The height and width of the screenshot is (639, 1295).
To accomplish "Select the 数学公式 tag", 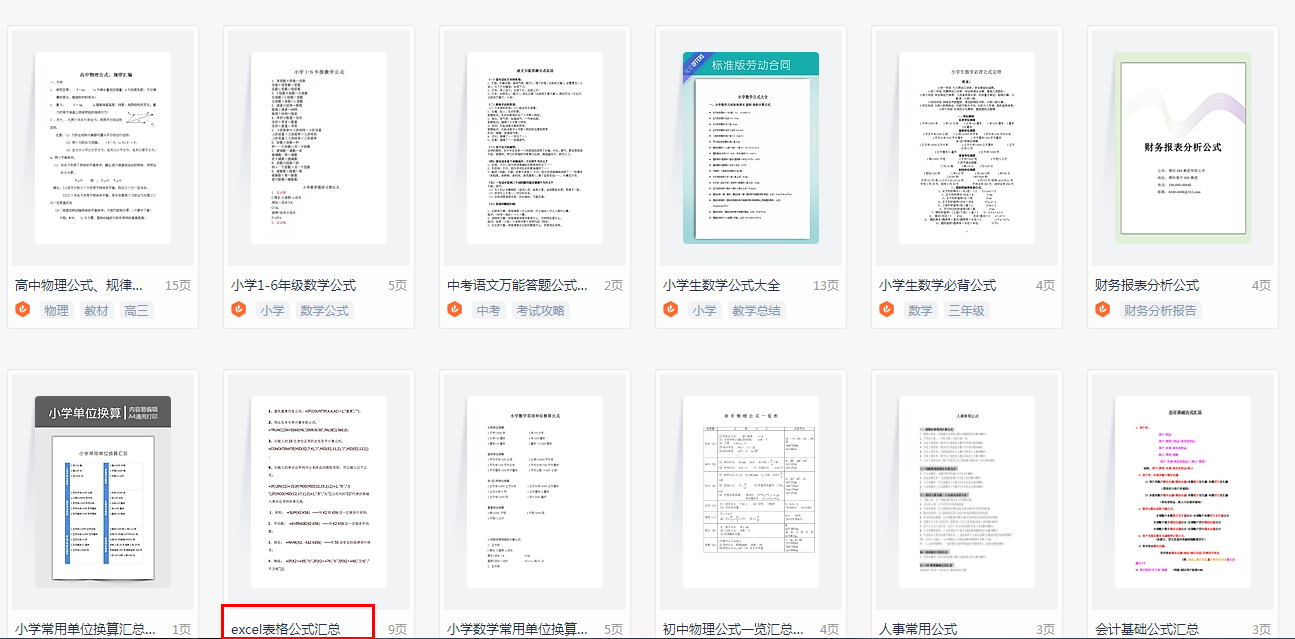I will [325, 310].
